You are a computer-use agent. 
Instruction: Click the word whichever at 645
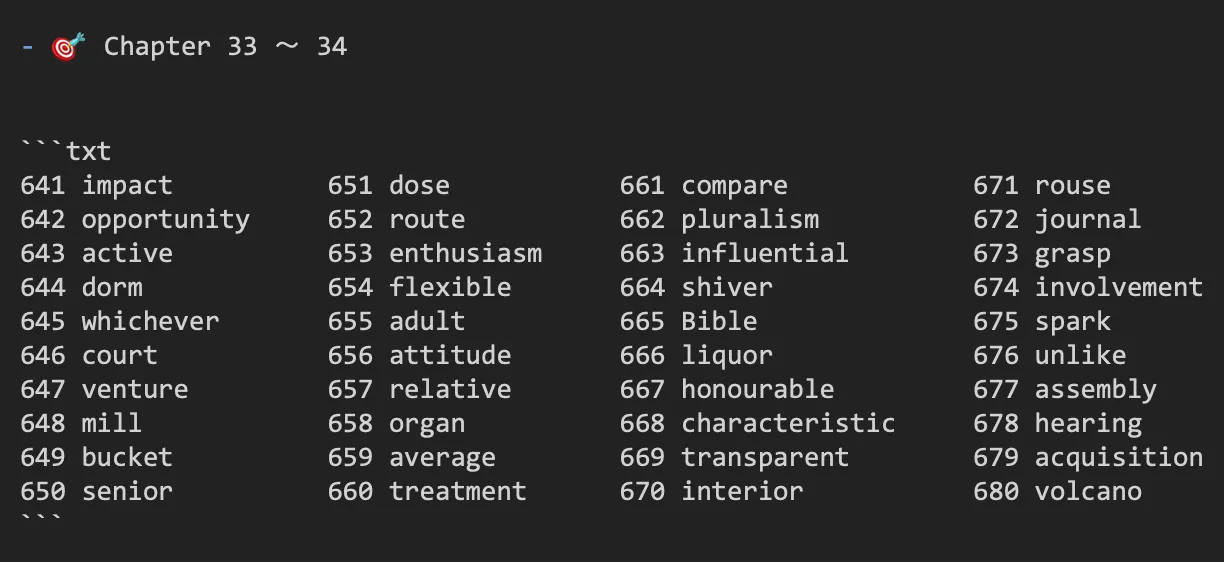click(x=150, y=322)
